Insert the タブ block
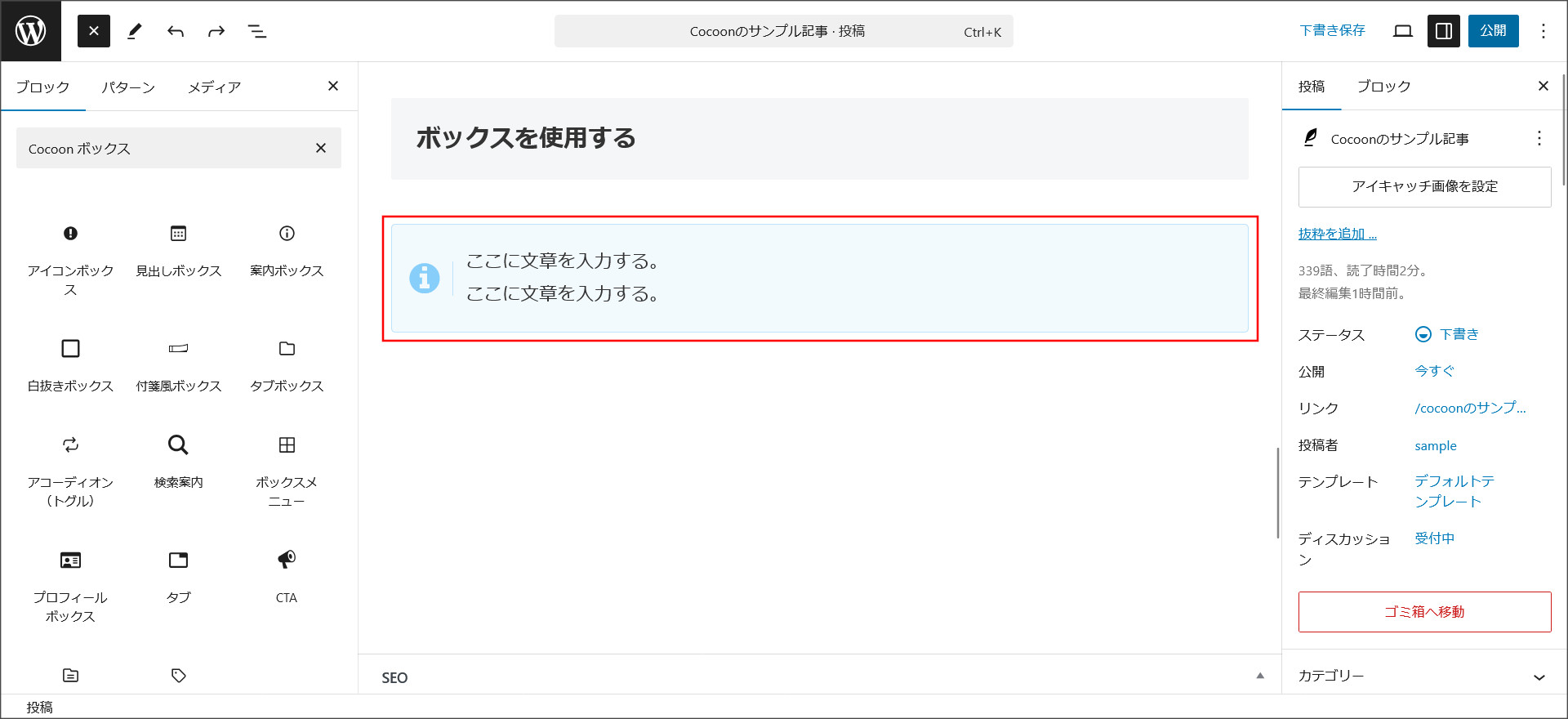The width and height of the screenshot is (1568, 719). (x=178, y=578)
